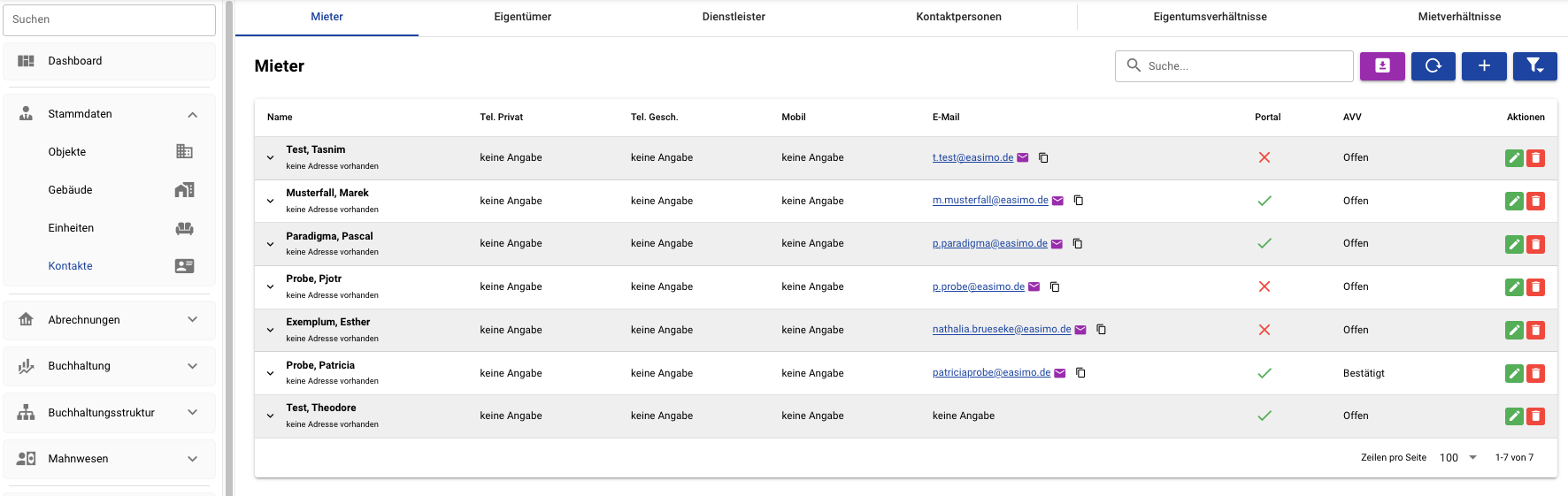Copy patriciaprobe@easimo.de to clipboard
Image resolution: width=1568 pixels, height=496 pixels.
click(x=1080, y=372)
